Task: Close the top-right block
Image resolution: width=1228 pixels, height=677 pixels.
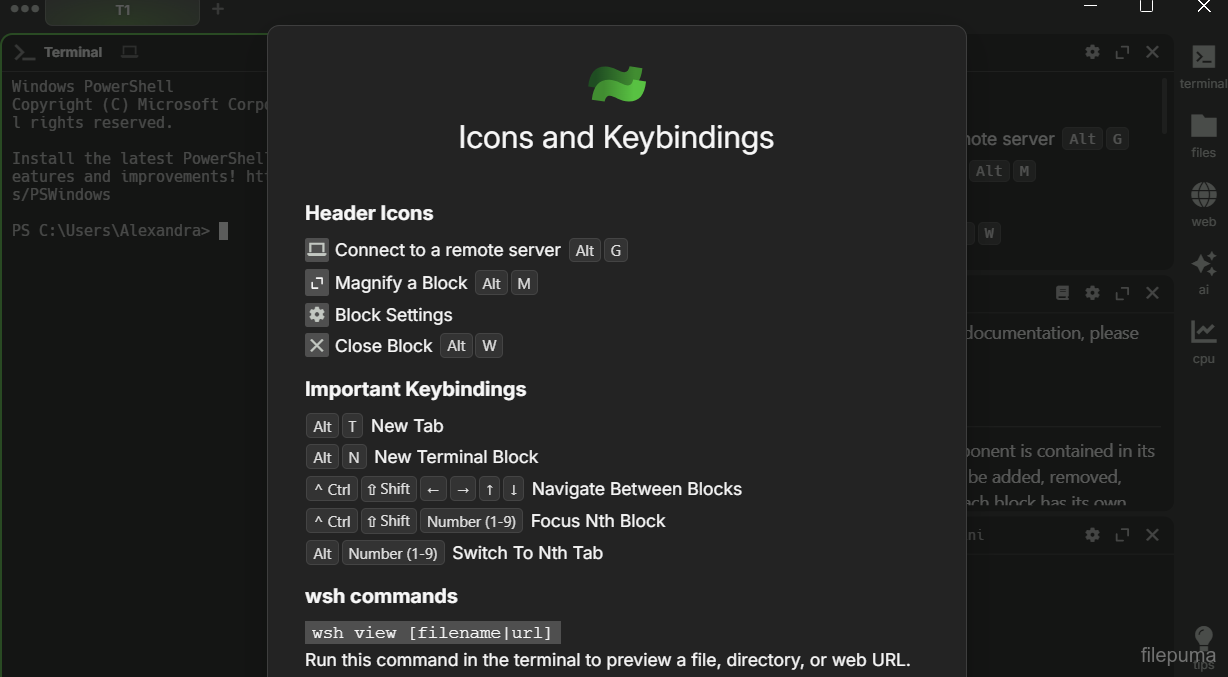Action: pyautogui.click(x=1152, y=52)
